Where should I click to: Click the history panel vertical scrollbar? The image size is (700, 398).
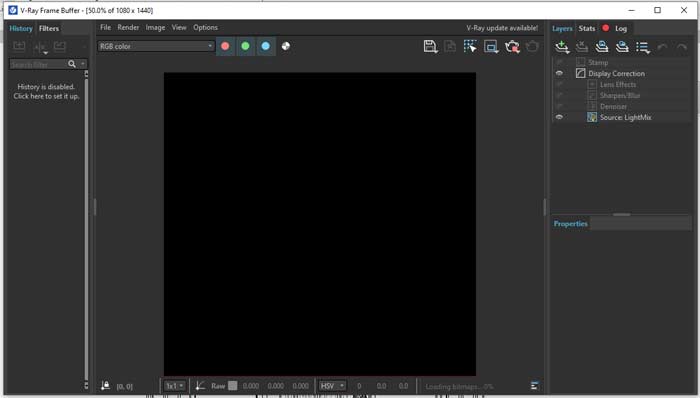click(86, 230)
